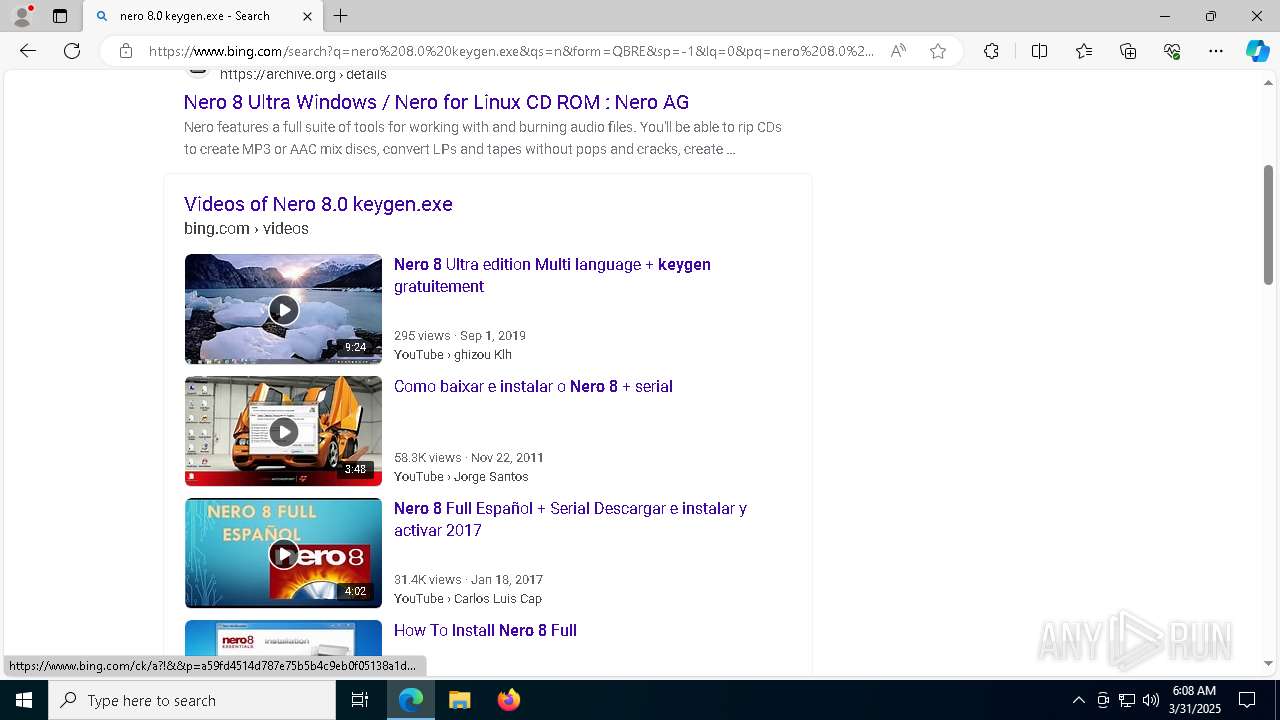Click YouTube › ghizou Klh source text
The image size is (1280, 720).
(452, 355)
